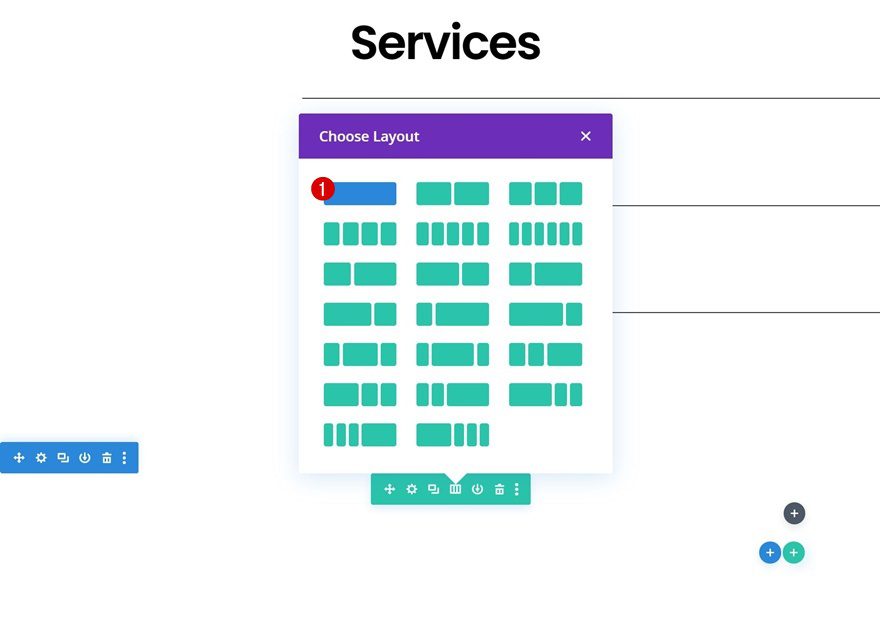Delete the row using the trash icon

point(499,489)
